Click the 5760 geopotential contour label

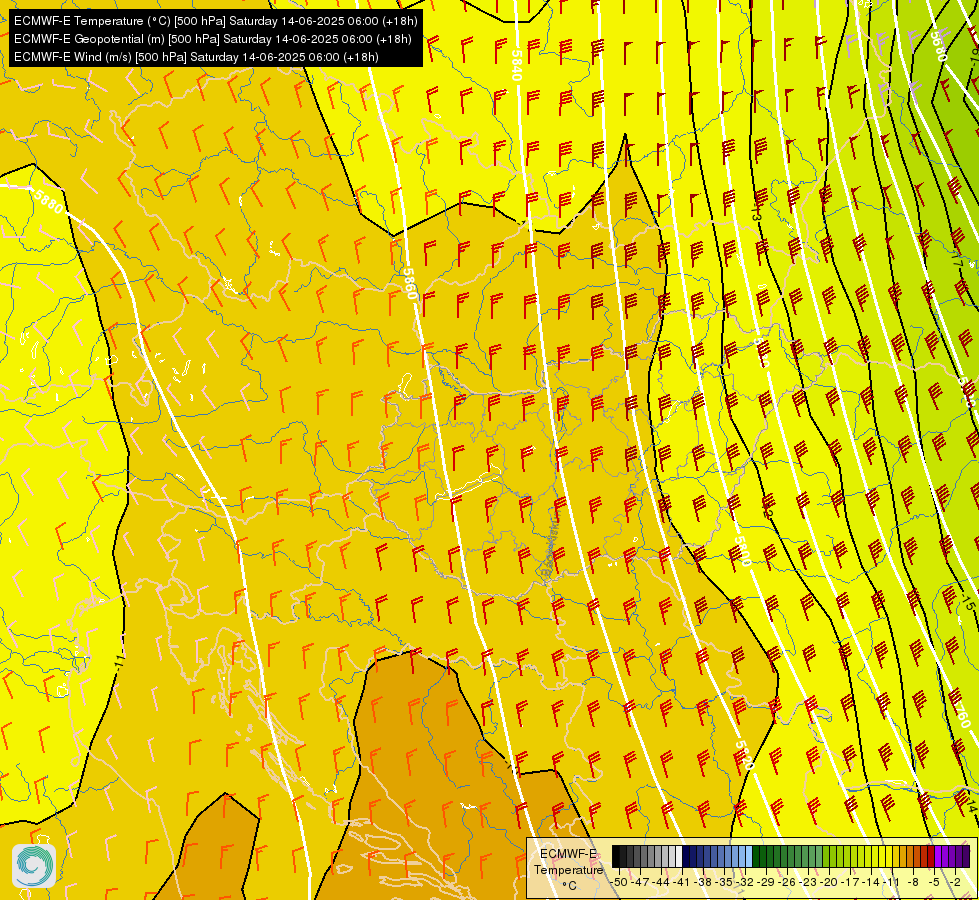click(962, 709)
